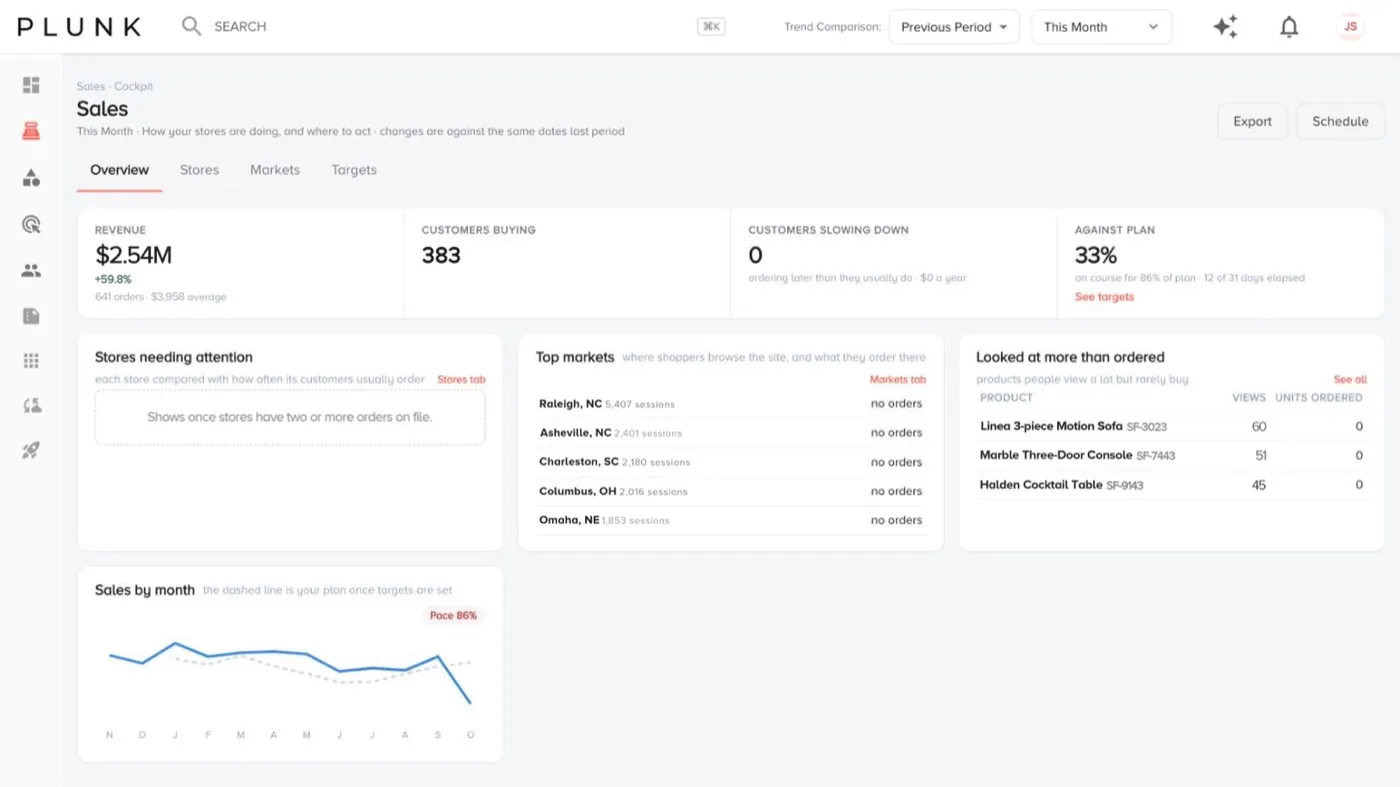Click the cursor target icon in sidebar
This screenshot has width=1400, height=787.
tap(31, 224)
